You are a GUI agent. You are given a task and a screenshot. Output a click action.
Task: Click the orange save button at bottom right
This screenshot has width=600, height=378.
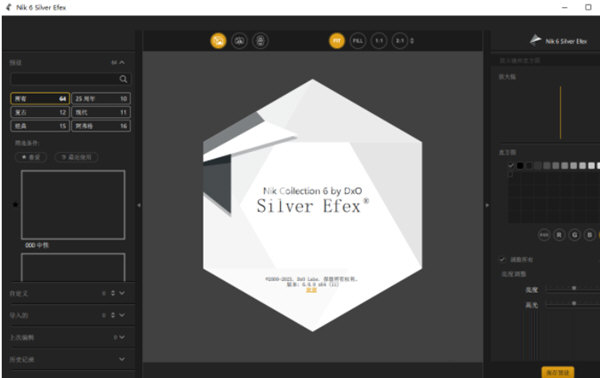(x=558, y=372)
